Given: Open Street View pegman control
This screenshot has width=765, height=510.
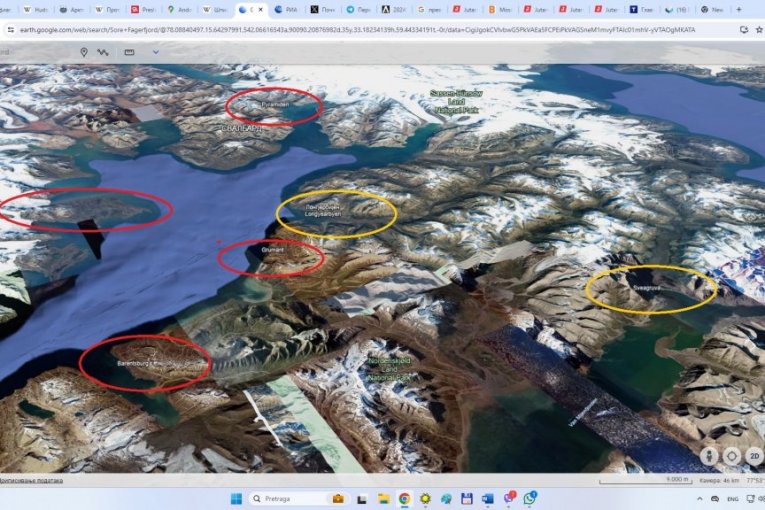Looking at the screenshot, I should 709,456.
